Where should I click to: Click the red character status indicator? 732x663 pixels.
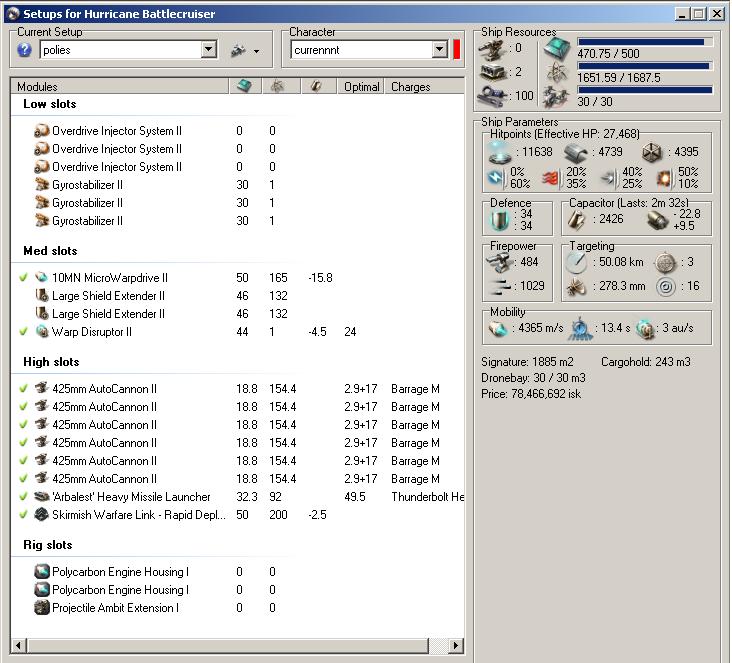pyautogui.click(x=457, y=49)
